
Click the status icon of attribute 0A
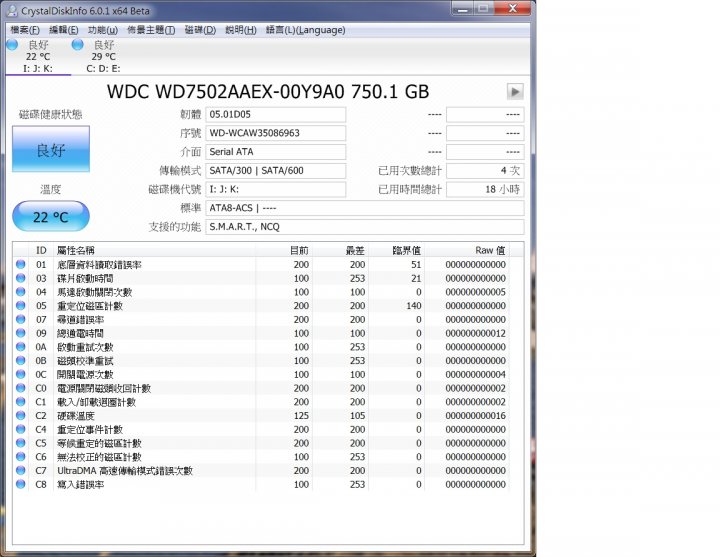[x=21, y=347]
